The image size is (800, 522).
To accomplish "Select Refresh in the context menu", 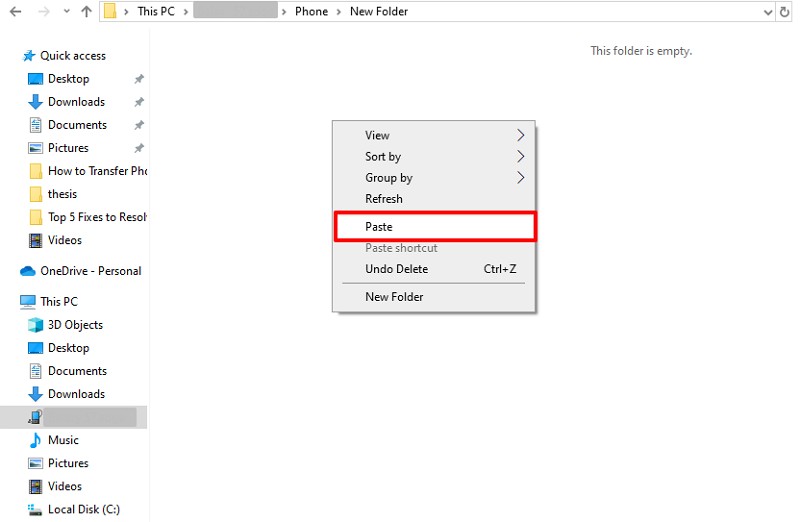I will (x=384, y=199).
